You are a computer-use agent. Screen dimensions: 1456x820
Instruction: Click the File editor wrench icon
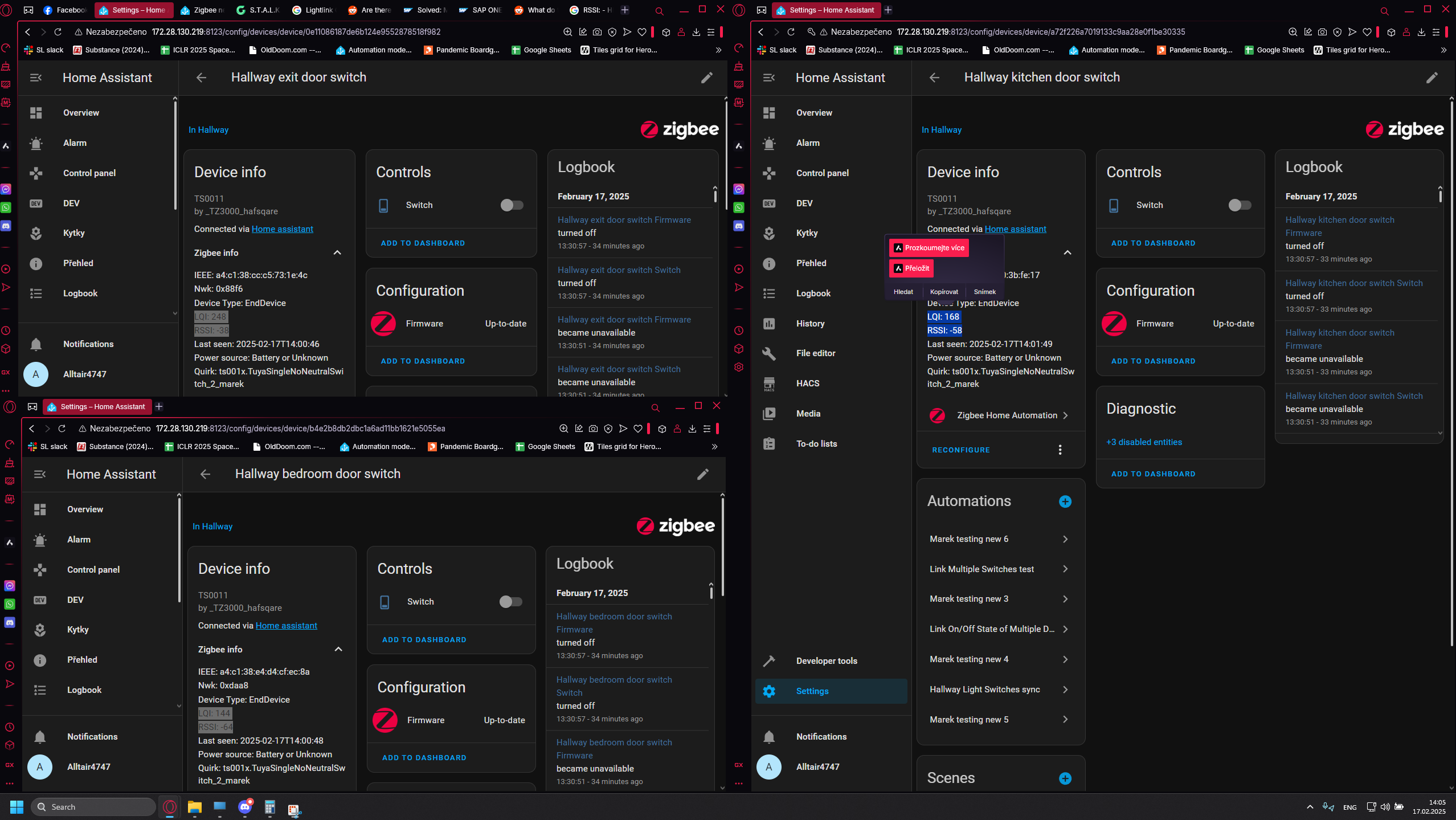click(769, 353)
